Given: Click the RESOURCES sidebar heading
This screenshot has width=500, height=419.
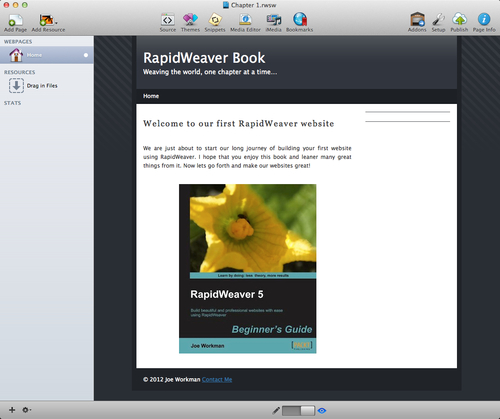Looking at the screenshot, I should pos(19,72).
